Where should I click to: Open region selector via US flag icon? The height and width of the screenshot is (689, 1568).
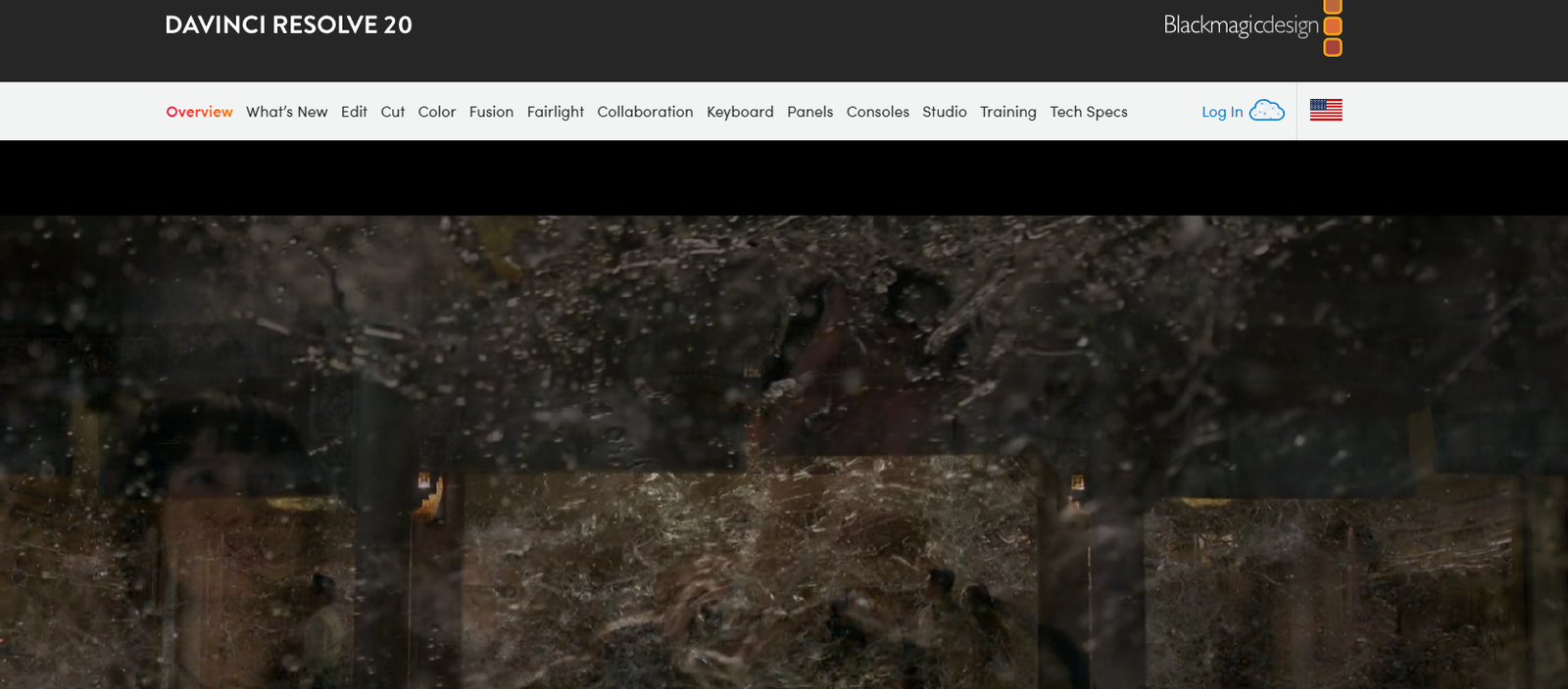tap(1325, 111)
